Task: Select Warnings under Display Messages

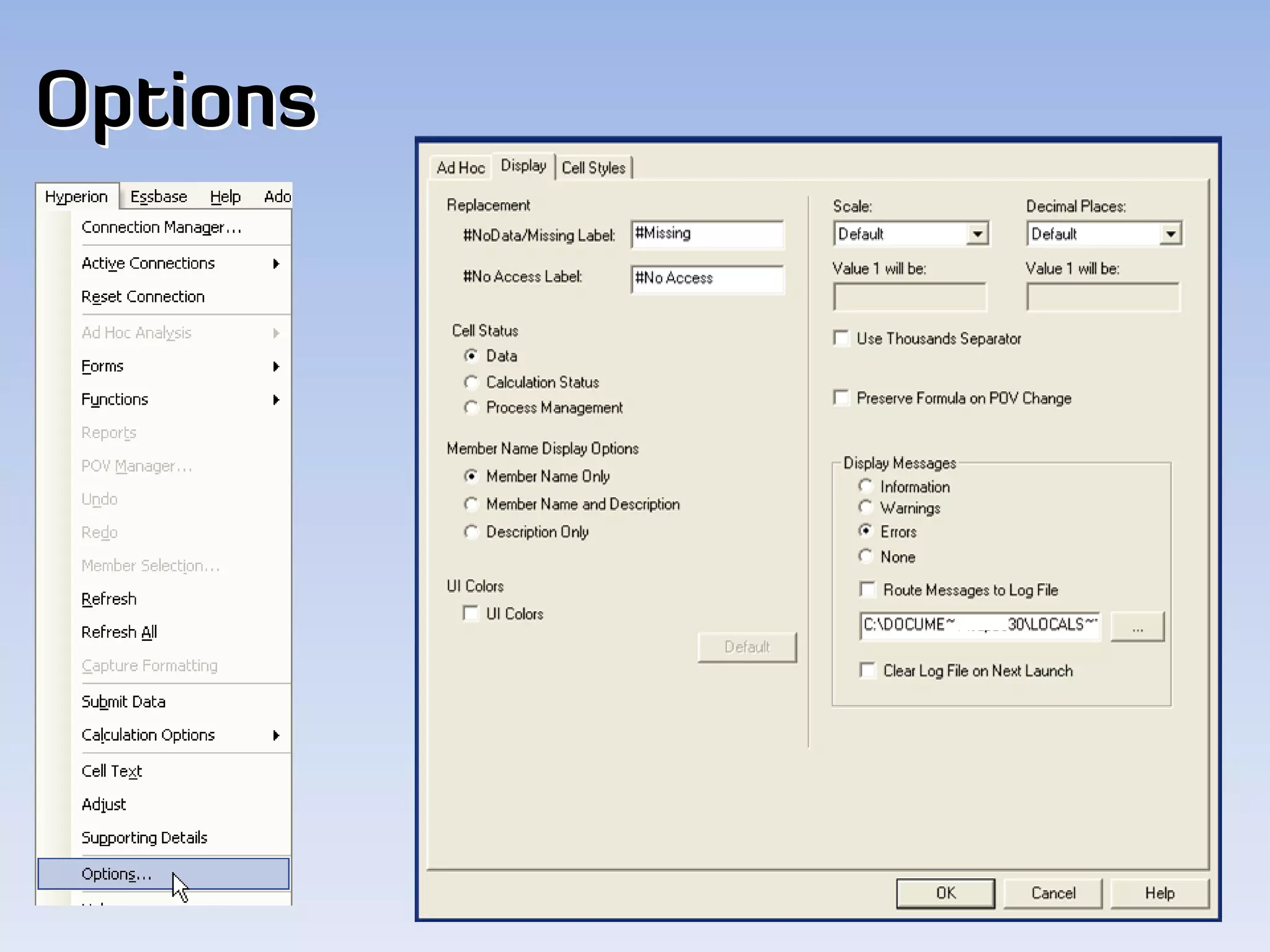Action: point(866,508)
